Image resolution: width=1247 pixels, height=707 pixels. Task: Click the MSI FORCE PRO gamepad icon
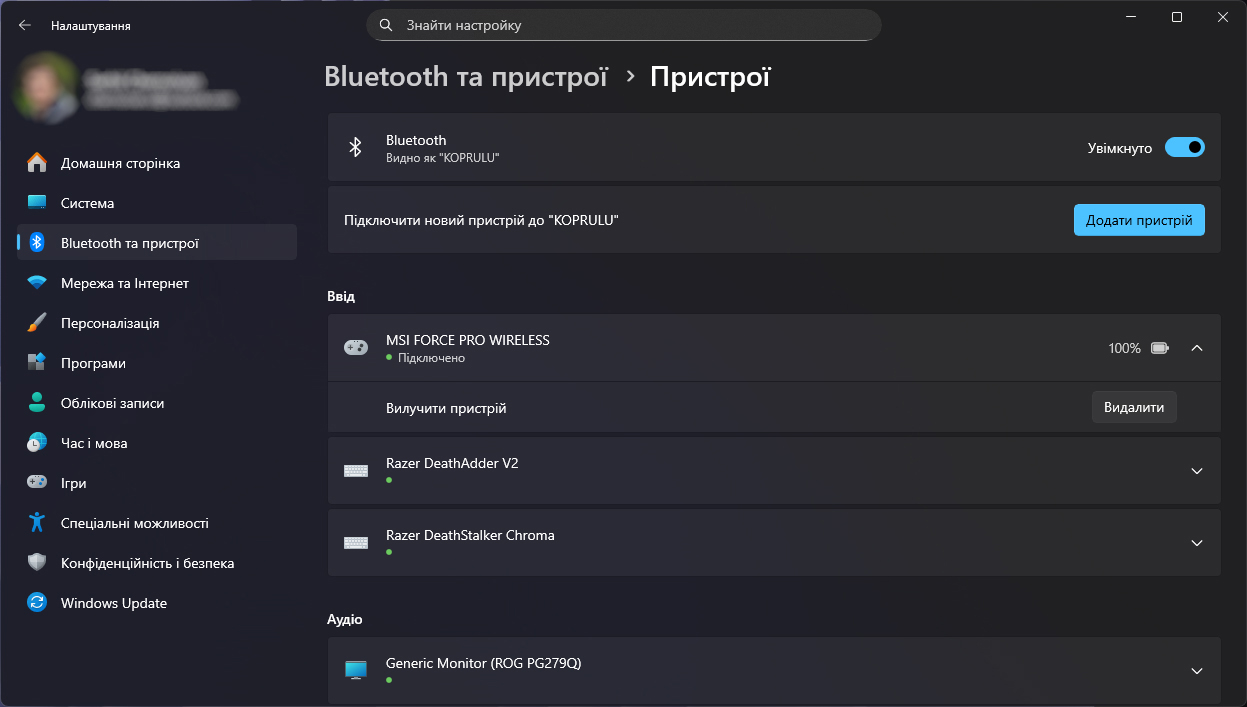click(x=355, y=348)
